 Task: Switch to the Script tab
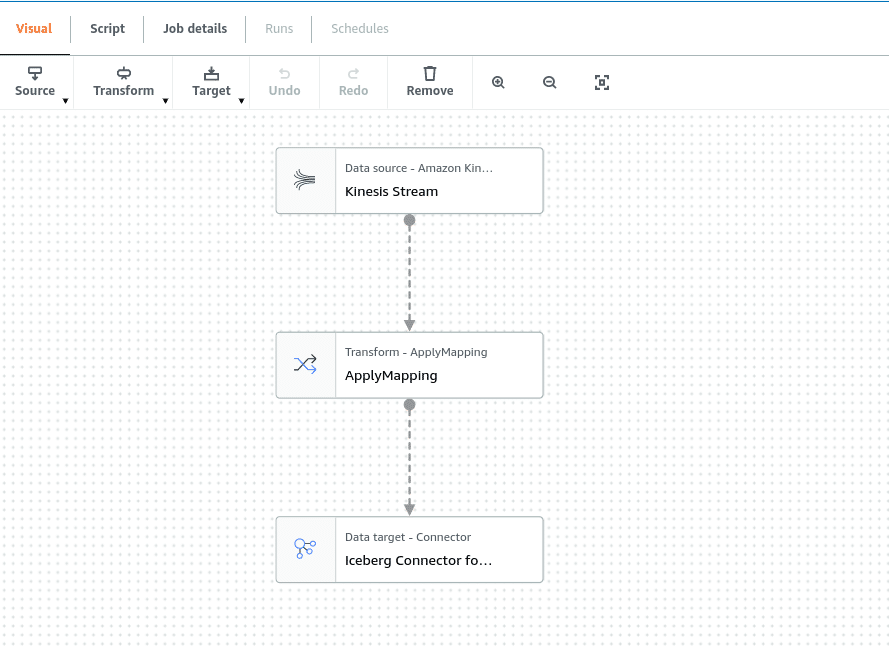pyautogui.click(x=107, y=28)
